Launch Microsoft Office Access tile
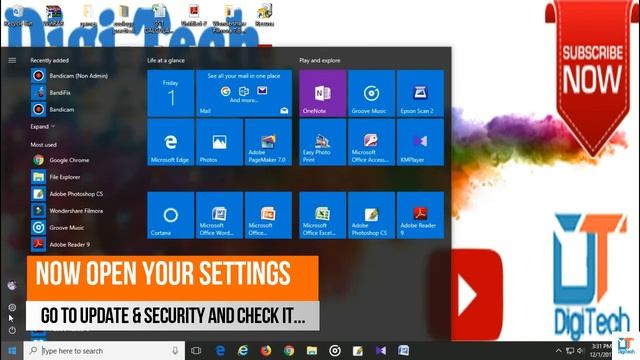Screen dimensions: 640x360 point(371,142)
